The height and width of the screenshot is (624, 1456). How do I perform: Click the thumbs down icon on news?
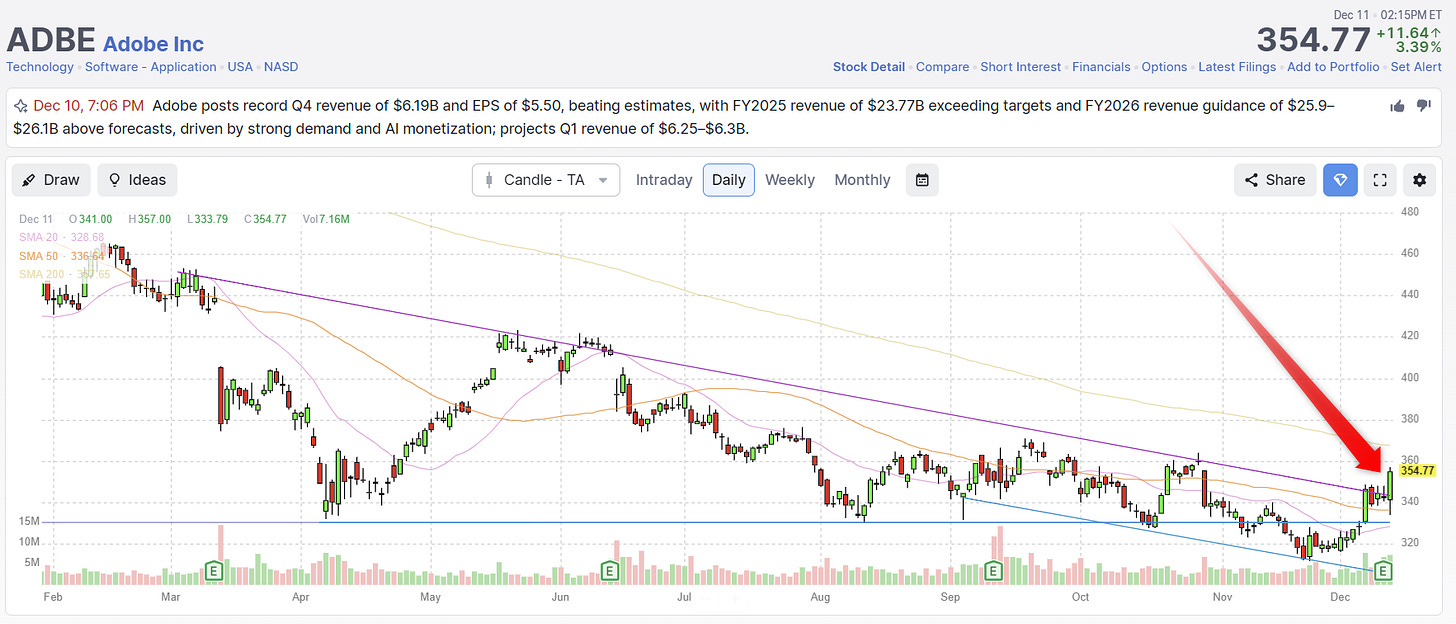click(x=1424, y=106)
